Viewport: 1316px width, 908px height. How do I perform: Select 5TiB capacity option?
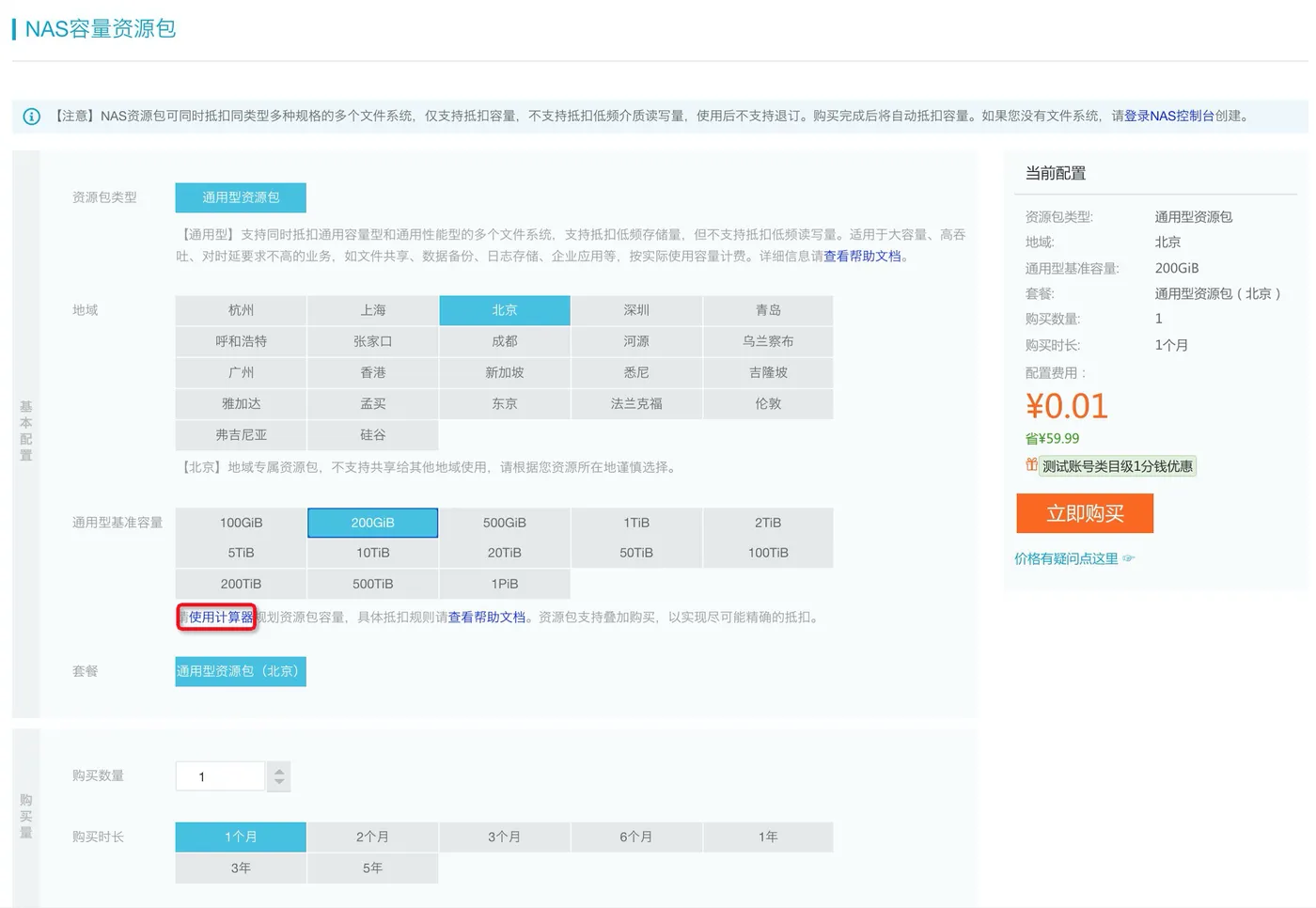pos(241,553)
